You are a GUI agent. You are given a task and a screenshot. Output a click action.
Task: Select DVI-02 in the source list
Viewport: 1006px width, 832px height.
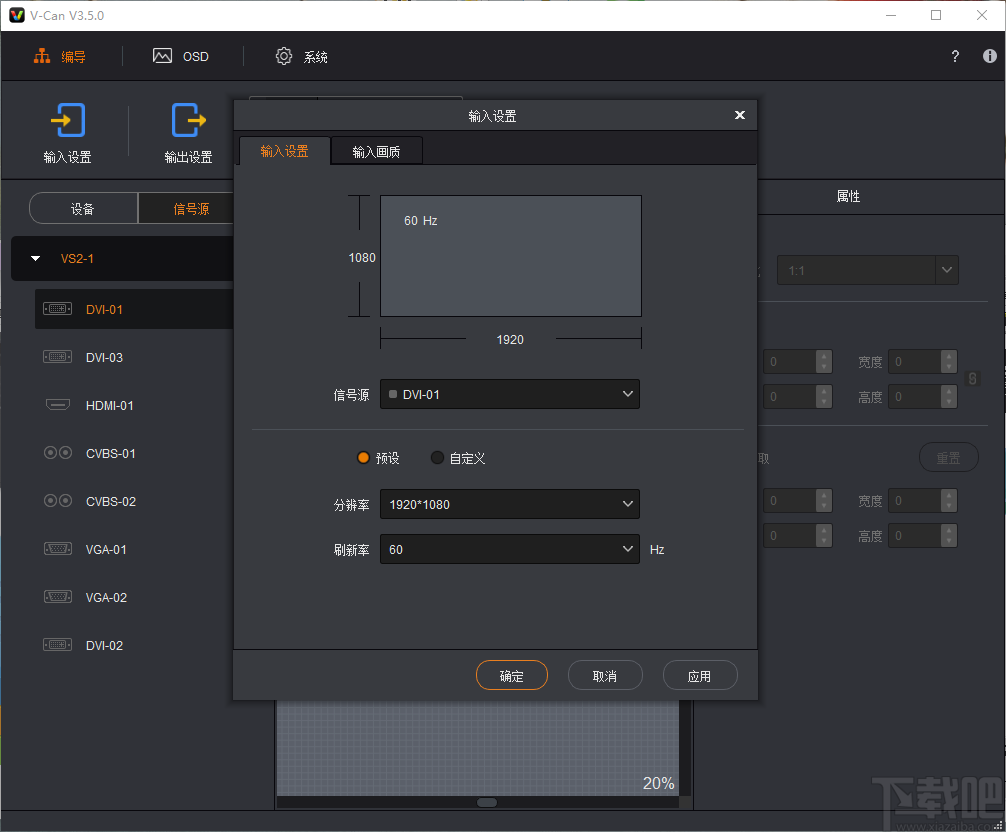coord(133,645)
